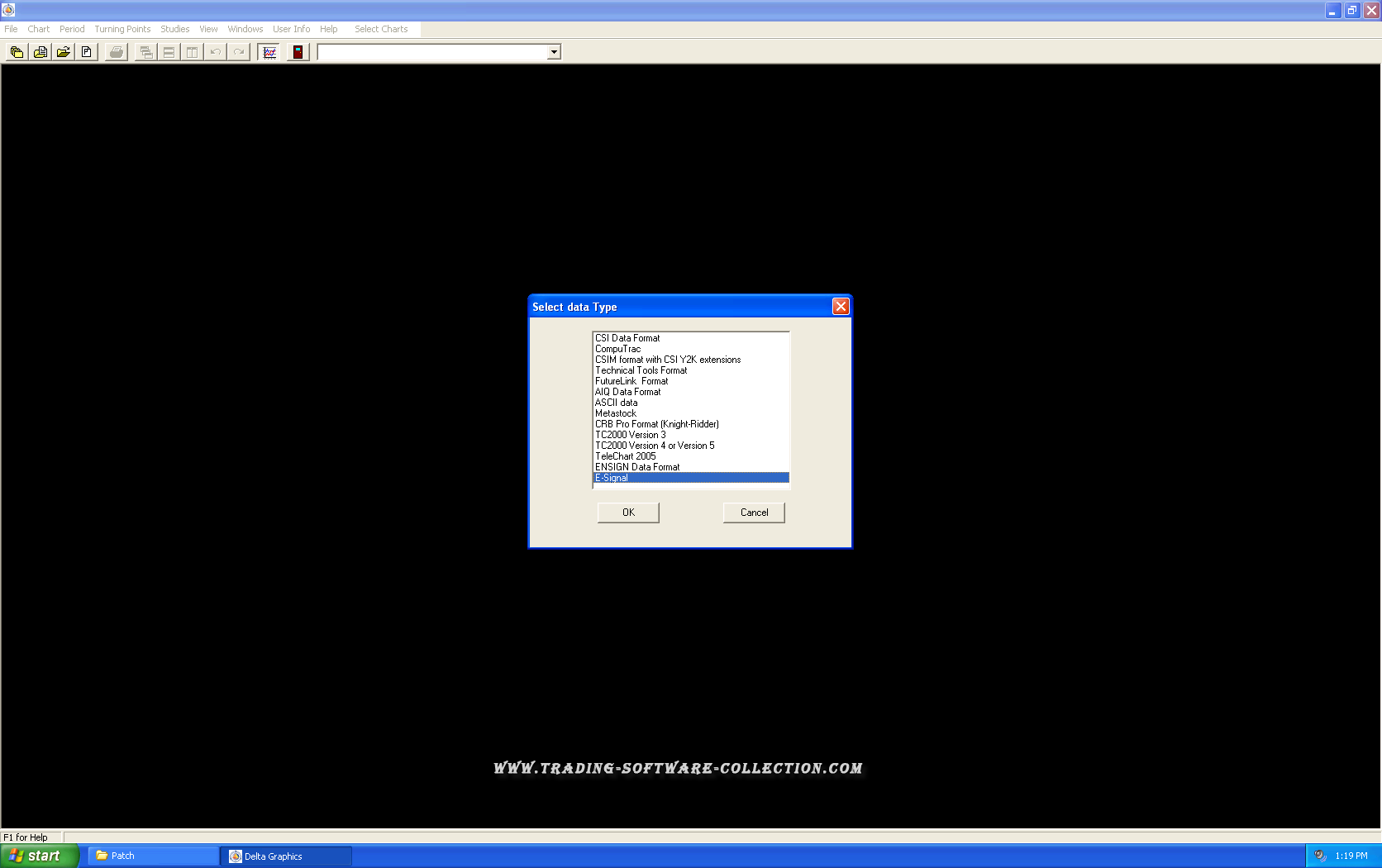Image resolution: width=1382 pixels, height=868 pixels.
Task: Expand the toolbar chart selection dropdown
Action: (x=554, y=52)
